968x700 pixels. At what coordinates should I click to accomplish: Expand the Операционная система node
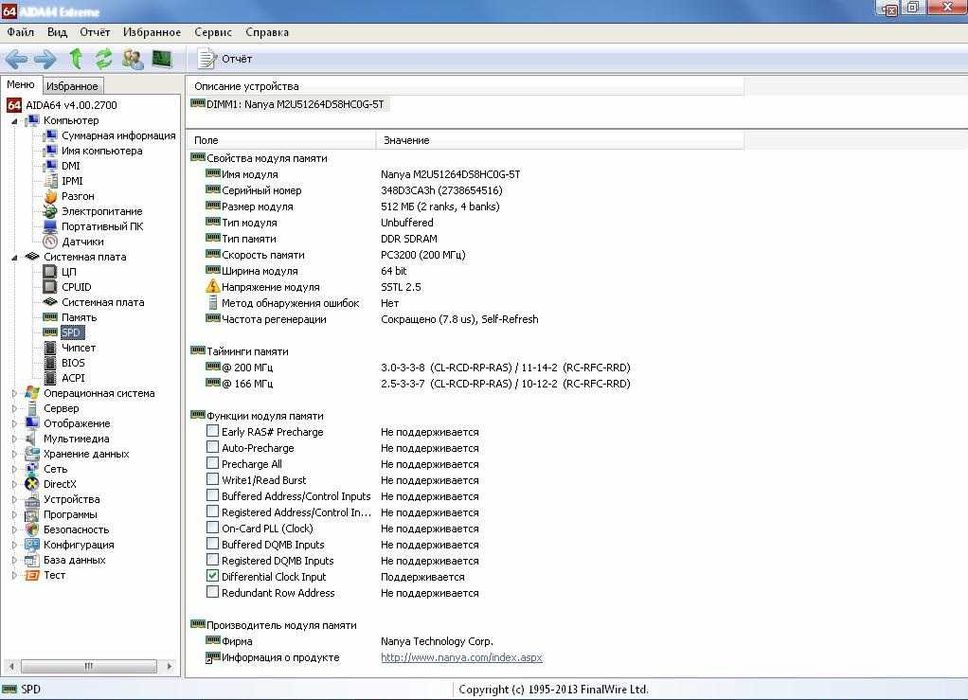pos(14,393)
